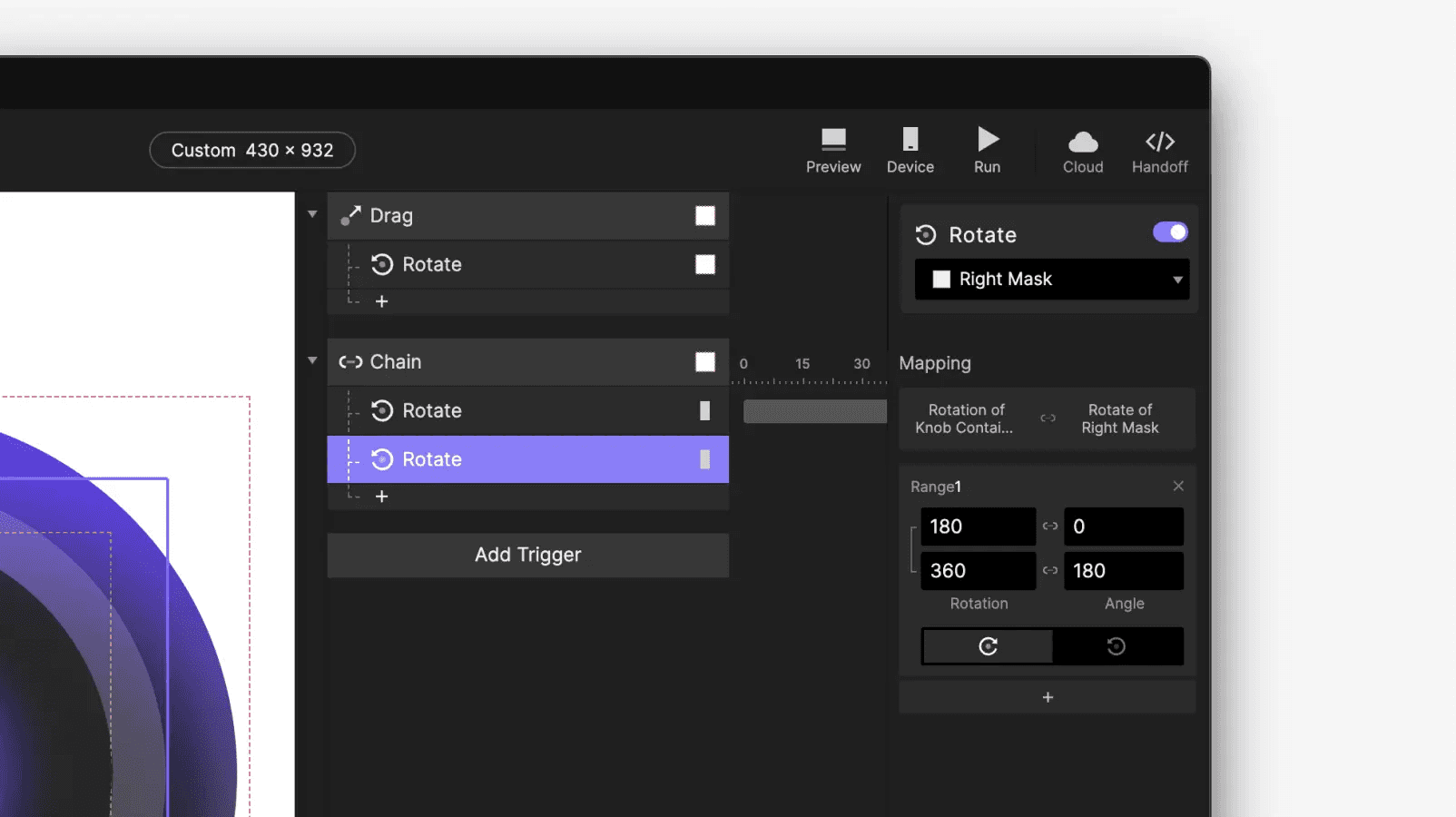The height and width of the screenshot is (817, 1456).
Task: Select the Drag trigger row
Action: coord(527,216)
